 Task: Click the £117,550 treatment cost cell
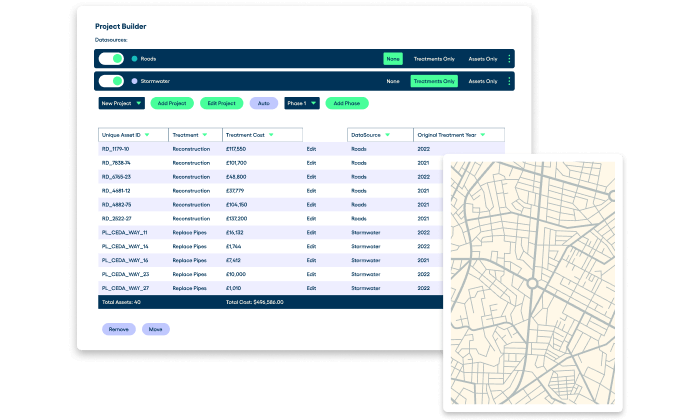pyautogui.click(x=236, y=149)
